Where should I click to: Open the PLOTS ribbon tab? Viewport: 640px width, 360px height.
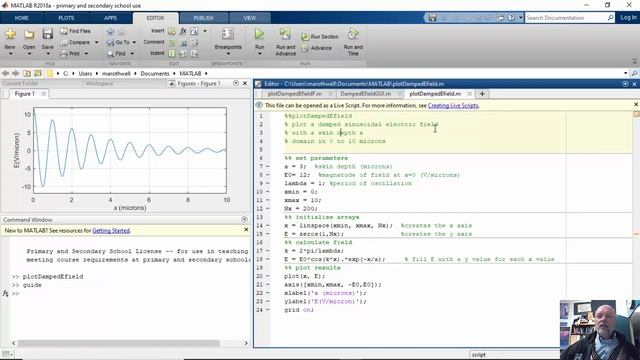point(66,18)
